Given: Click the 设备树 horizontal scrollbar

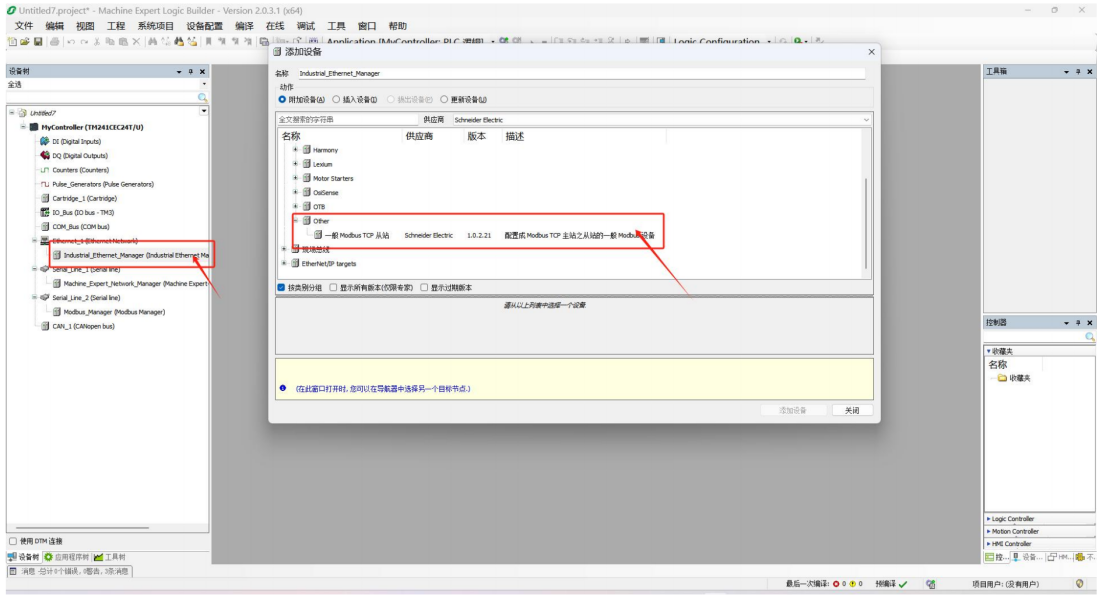Looking at the screenshot, I should pyautogui.click(x=83, y=528).
